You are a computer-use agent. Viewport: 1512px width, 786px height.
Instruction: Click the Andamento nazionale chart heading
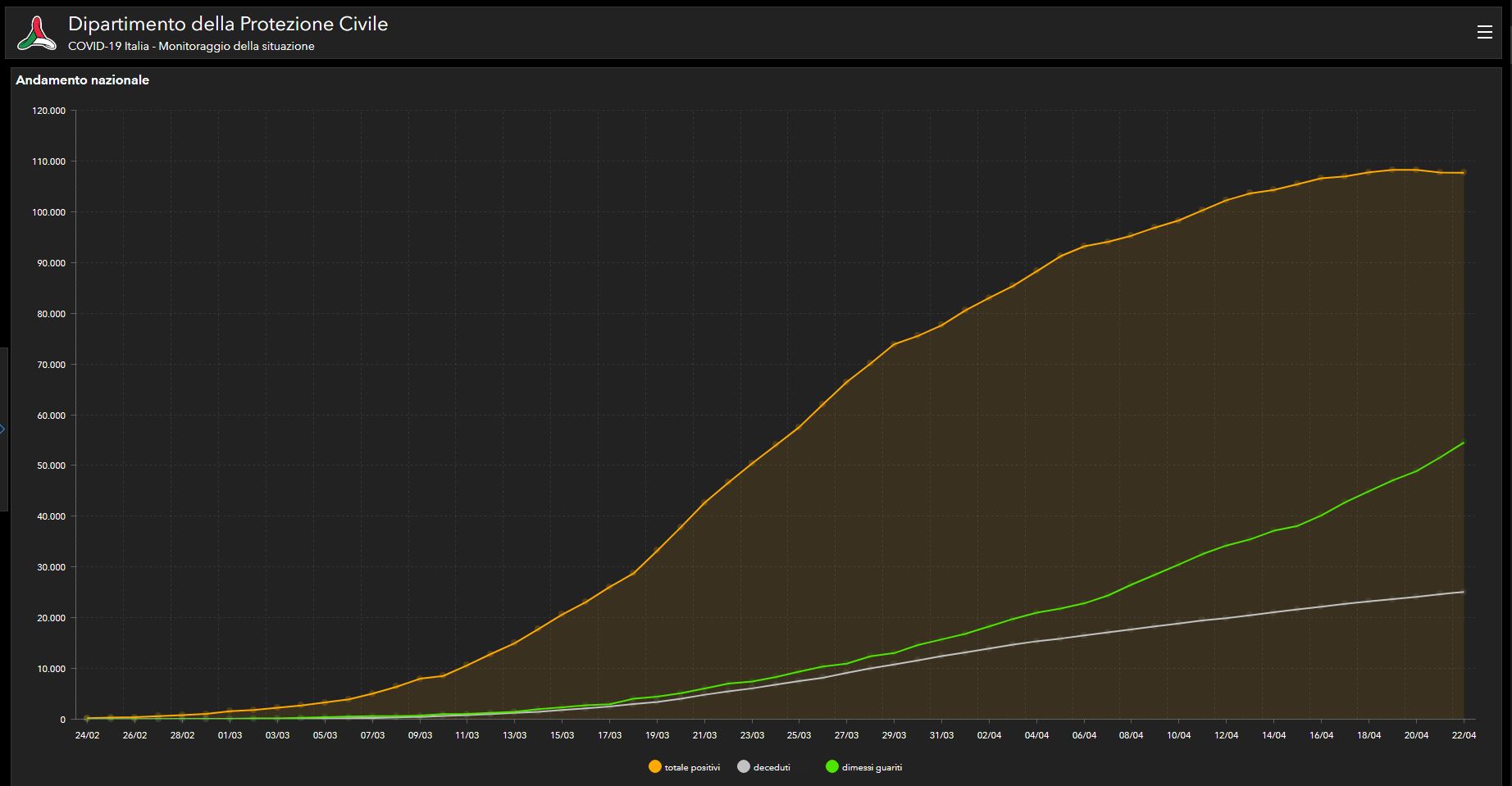pyautogui.click(x=82, y=80)
